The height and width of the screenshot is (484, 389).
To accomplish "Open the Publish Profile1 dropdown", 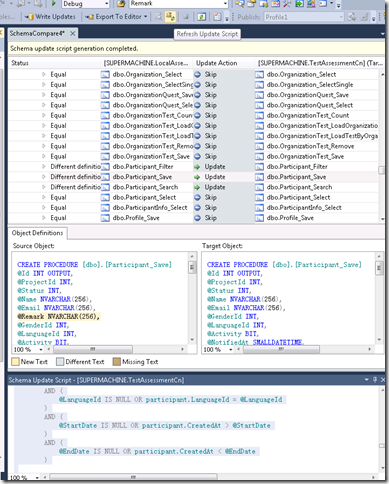I will click(x=341, y=17).
